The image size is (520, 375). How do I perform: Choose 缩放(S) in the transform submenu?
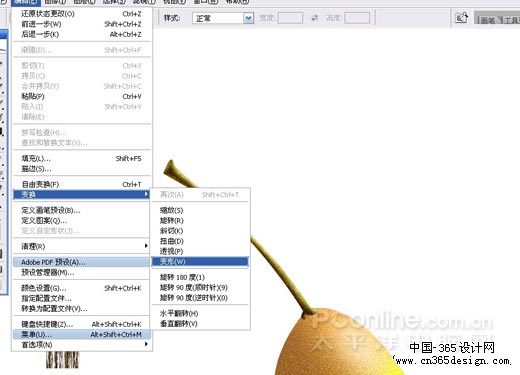point(200,210)
